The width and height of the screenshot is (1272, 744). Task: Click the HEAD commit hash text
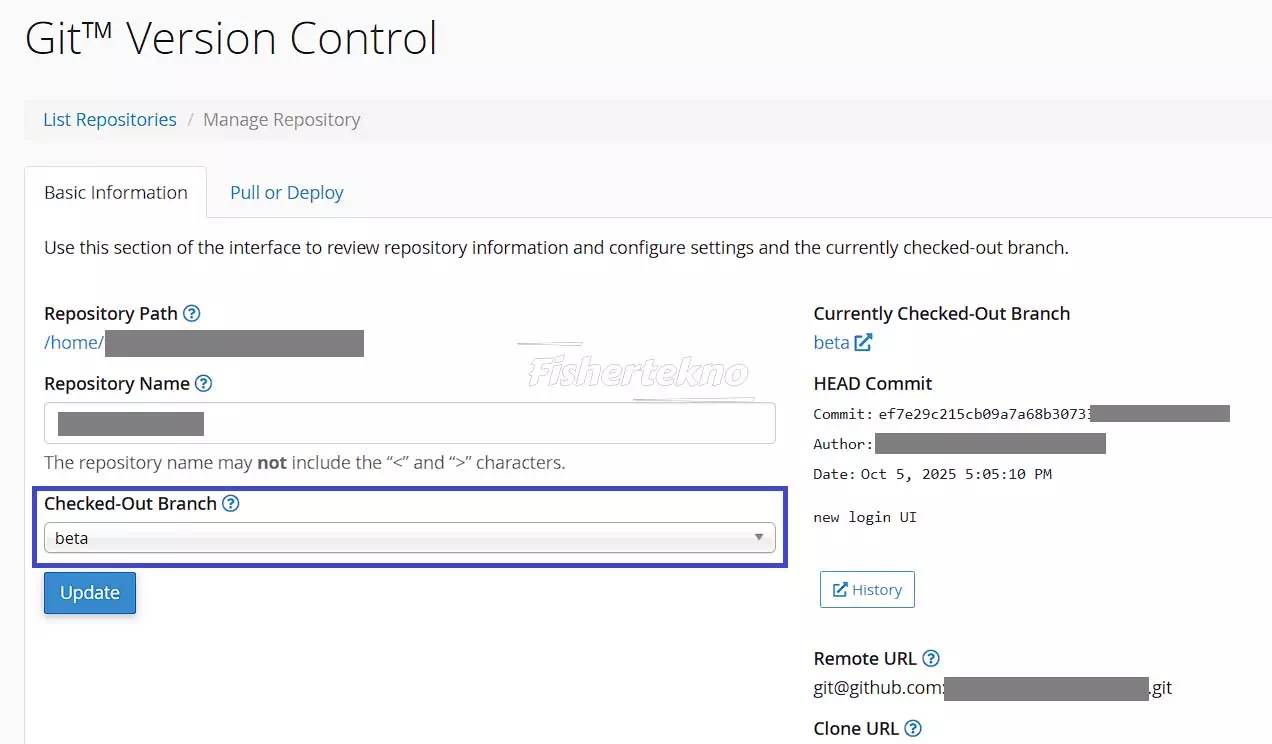pos(983,414)
